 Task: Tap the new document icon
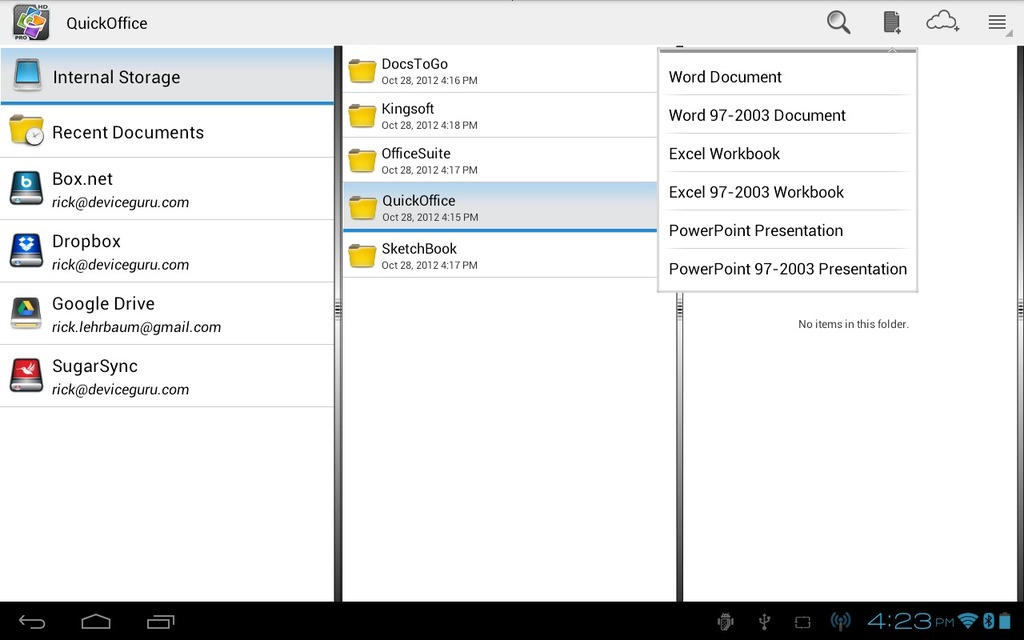891,22
